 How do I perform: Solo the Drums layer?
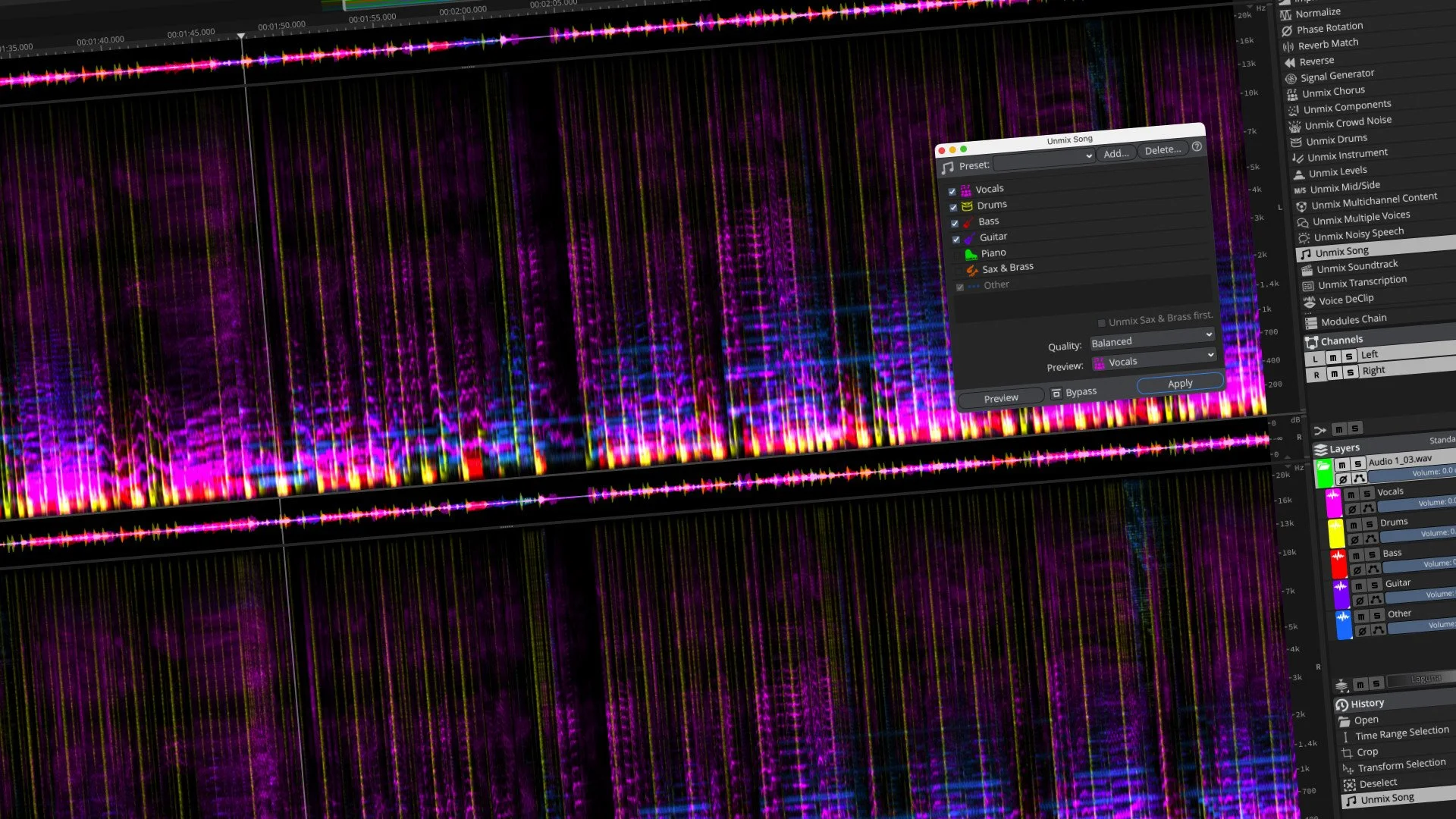coord(1370,524)
